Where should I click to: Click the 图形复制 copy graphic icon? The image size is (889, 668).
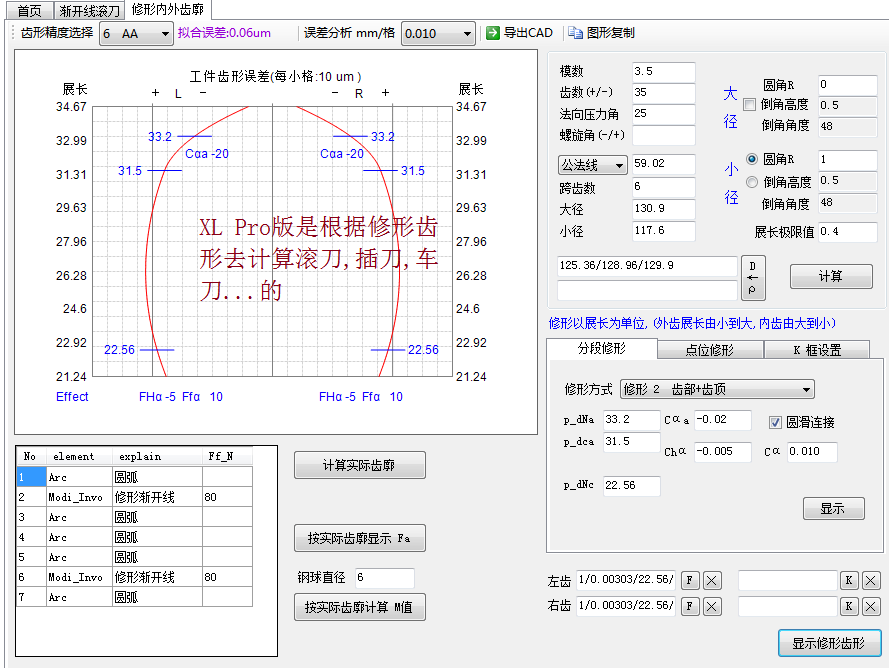coord(575,33)
